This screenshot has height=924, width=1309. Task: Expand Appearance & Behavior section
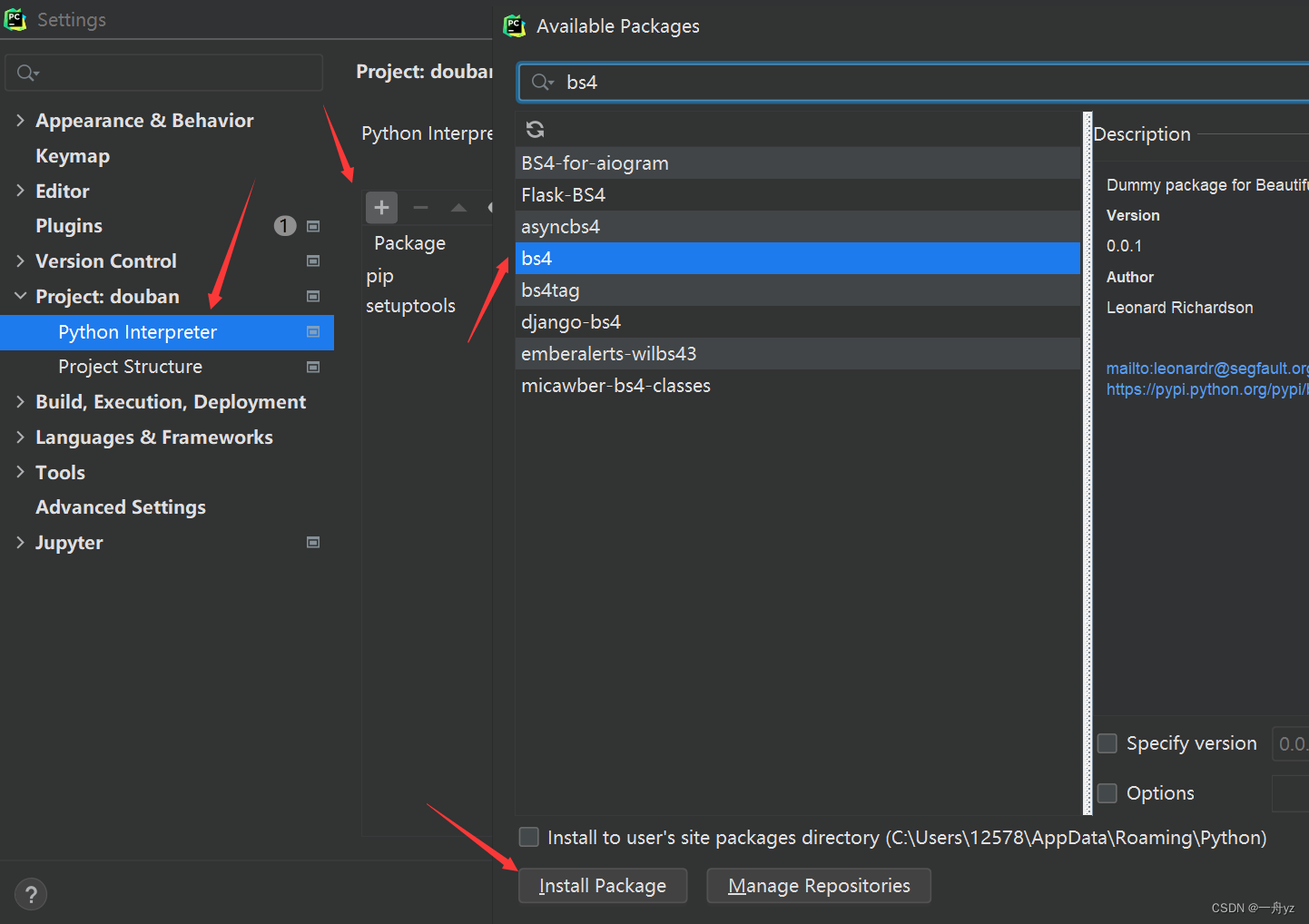click(x=20, y=120)
